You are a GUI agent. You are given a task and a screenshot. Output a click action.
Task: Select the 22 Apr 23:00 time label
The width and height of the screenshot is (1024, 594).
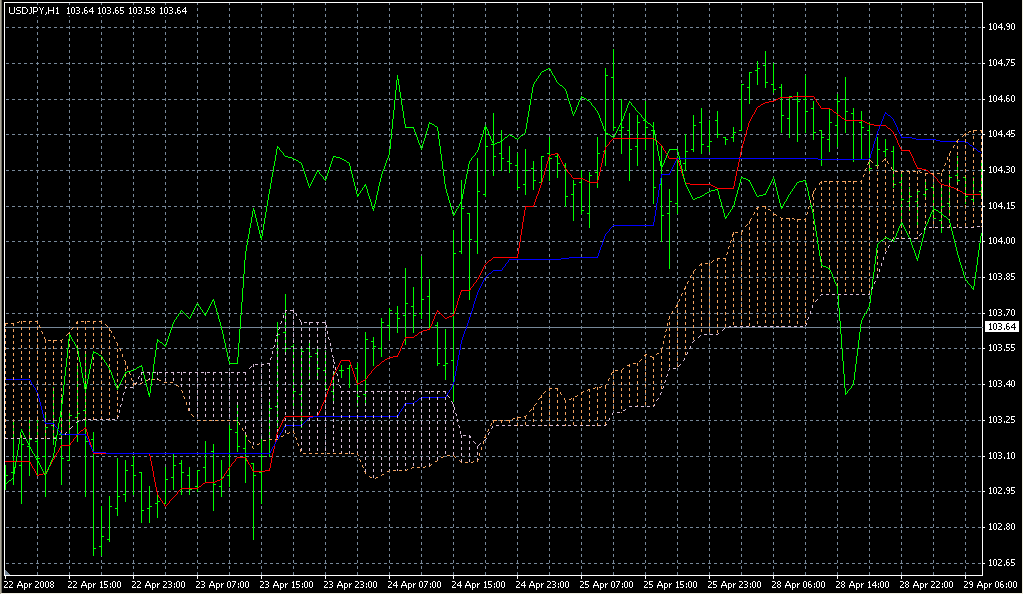click(x=158, y=584)
